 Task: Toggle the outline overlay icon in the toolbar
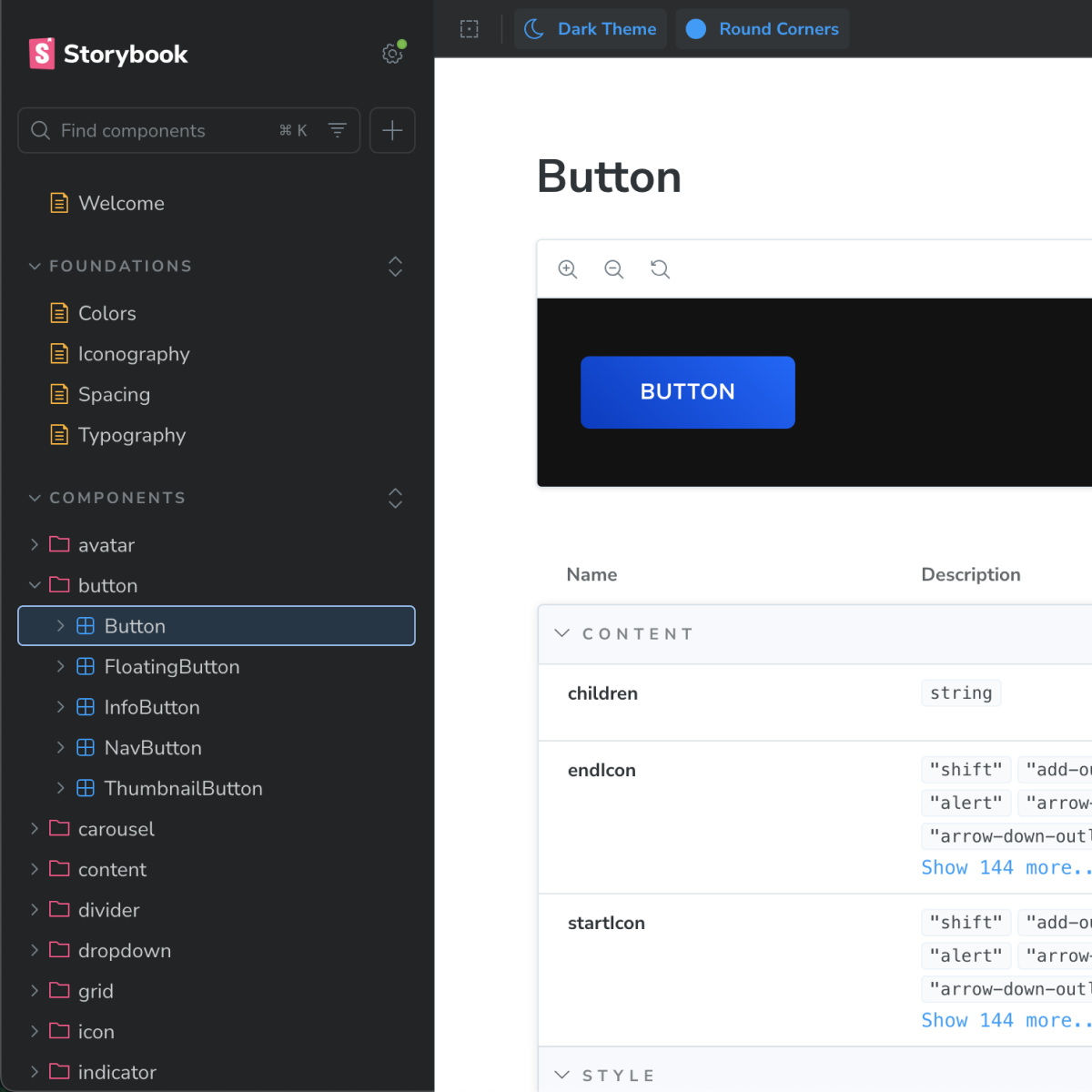point(470,28)
